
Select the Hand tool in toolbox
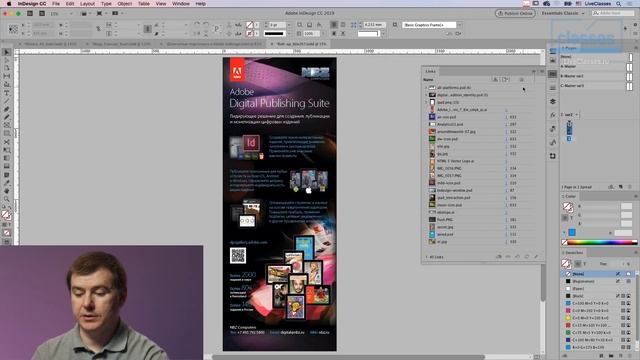pyautogui.click(x=7, y=191)
